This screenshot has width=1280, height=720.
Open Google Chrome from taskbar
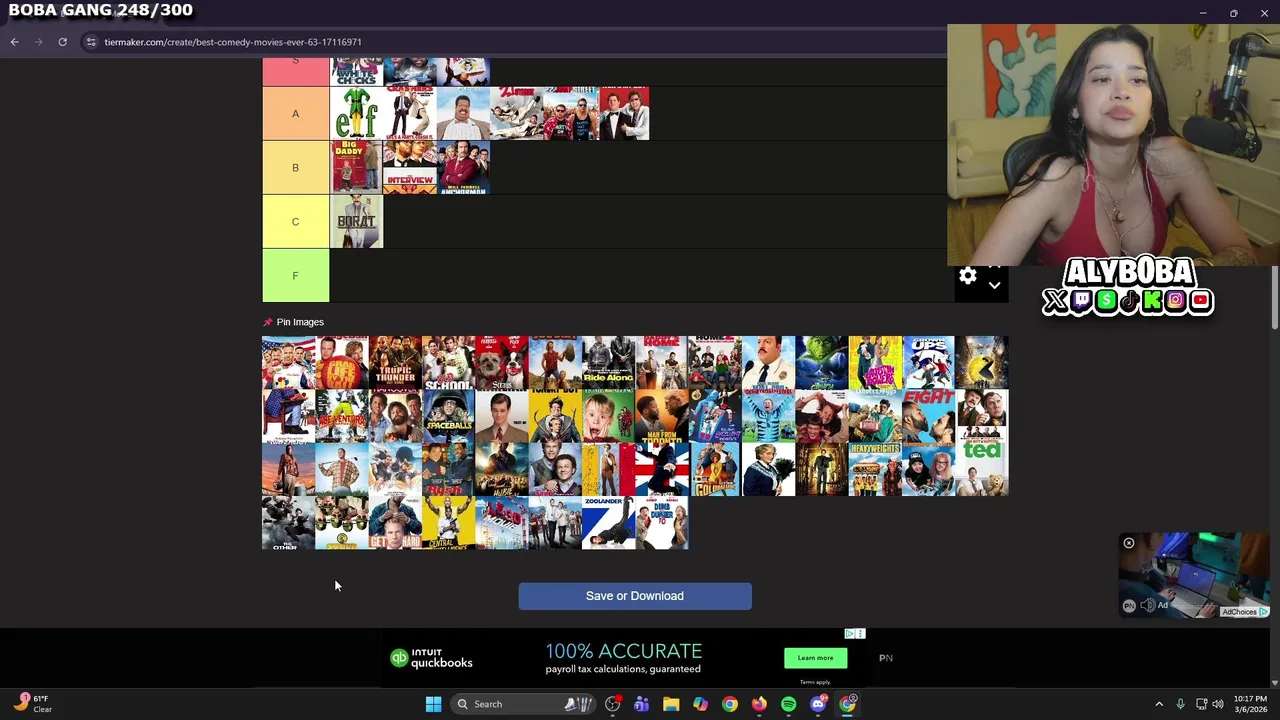730,704
